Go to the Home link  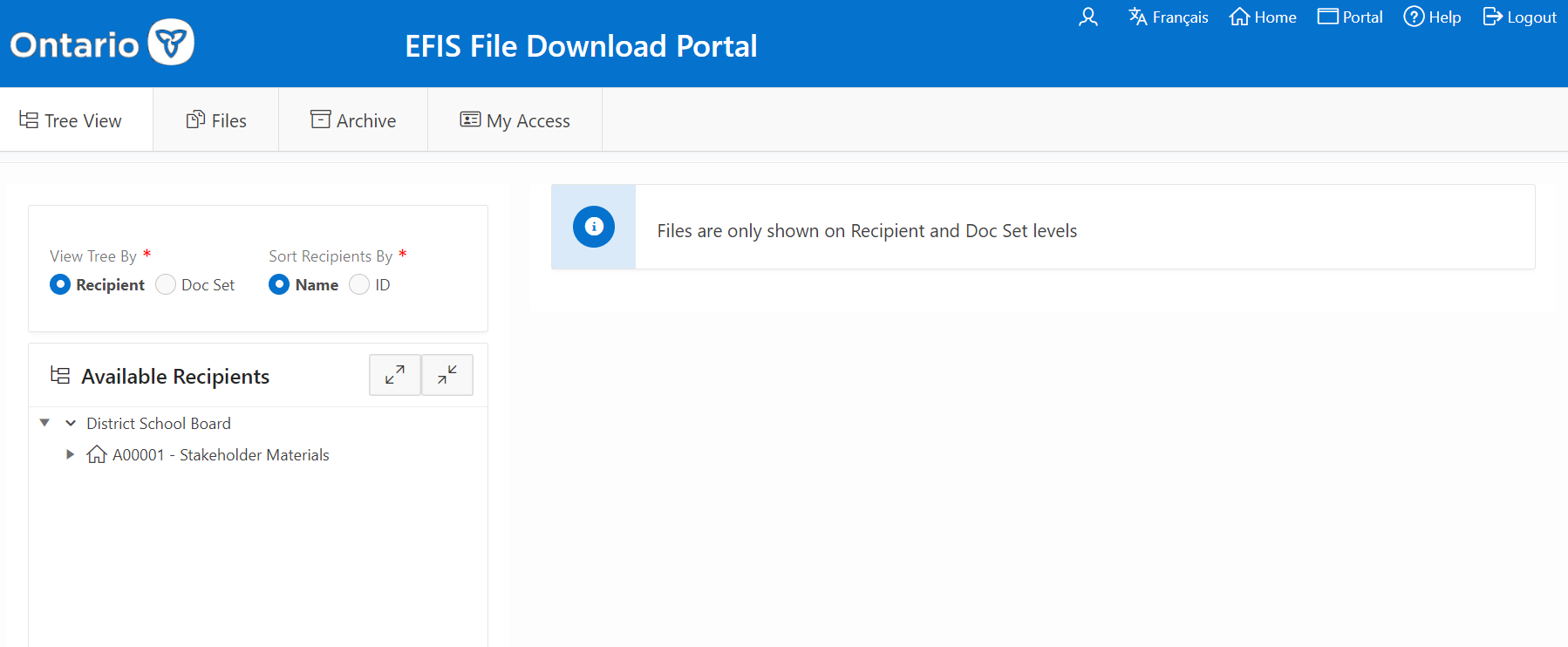(1263, 17)
